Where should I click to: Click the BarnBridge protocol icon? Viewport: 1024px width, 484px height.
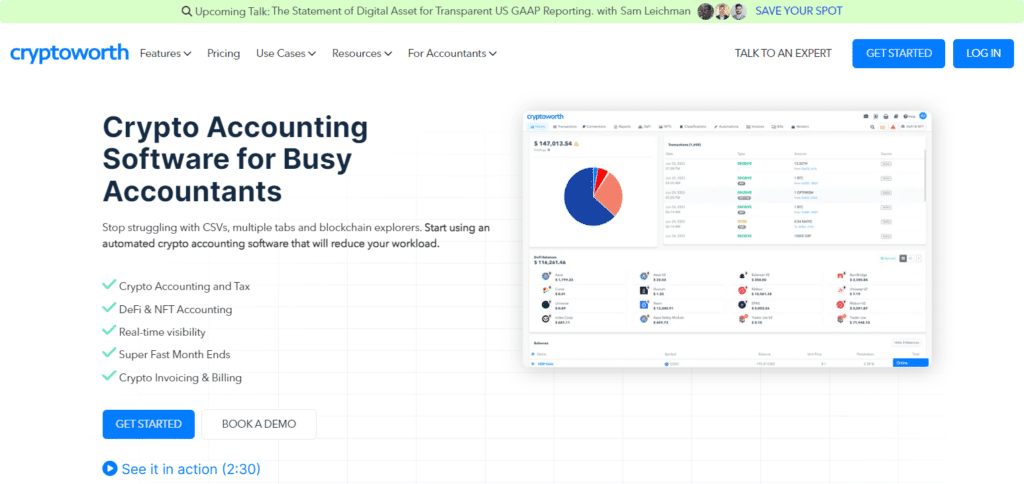click(x=840, y=276)
